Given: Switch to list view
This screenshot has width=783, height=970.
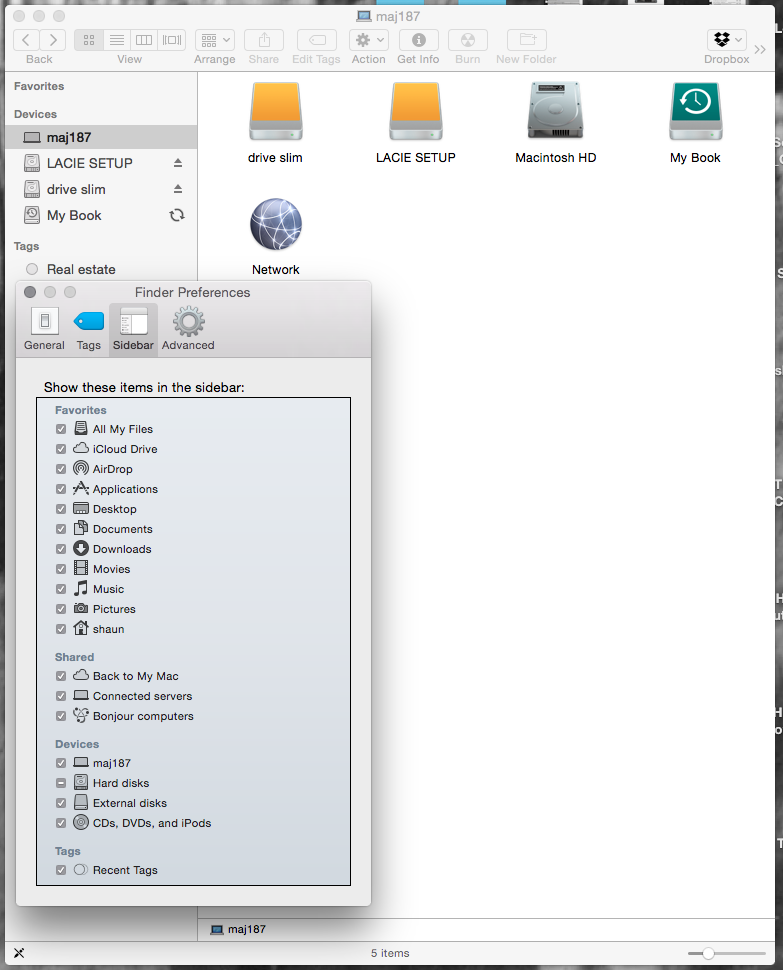Looking at the screenshot, I should (117, 40).
